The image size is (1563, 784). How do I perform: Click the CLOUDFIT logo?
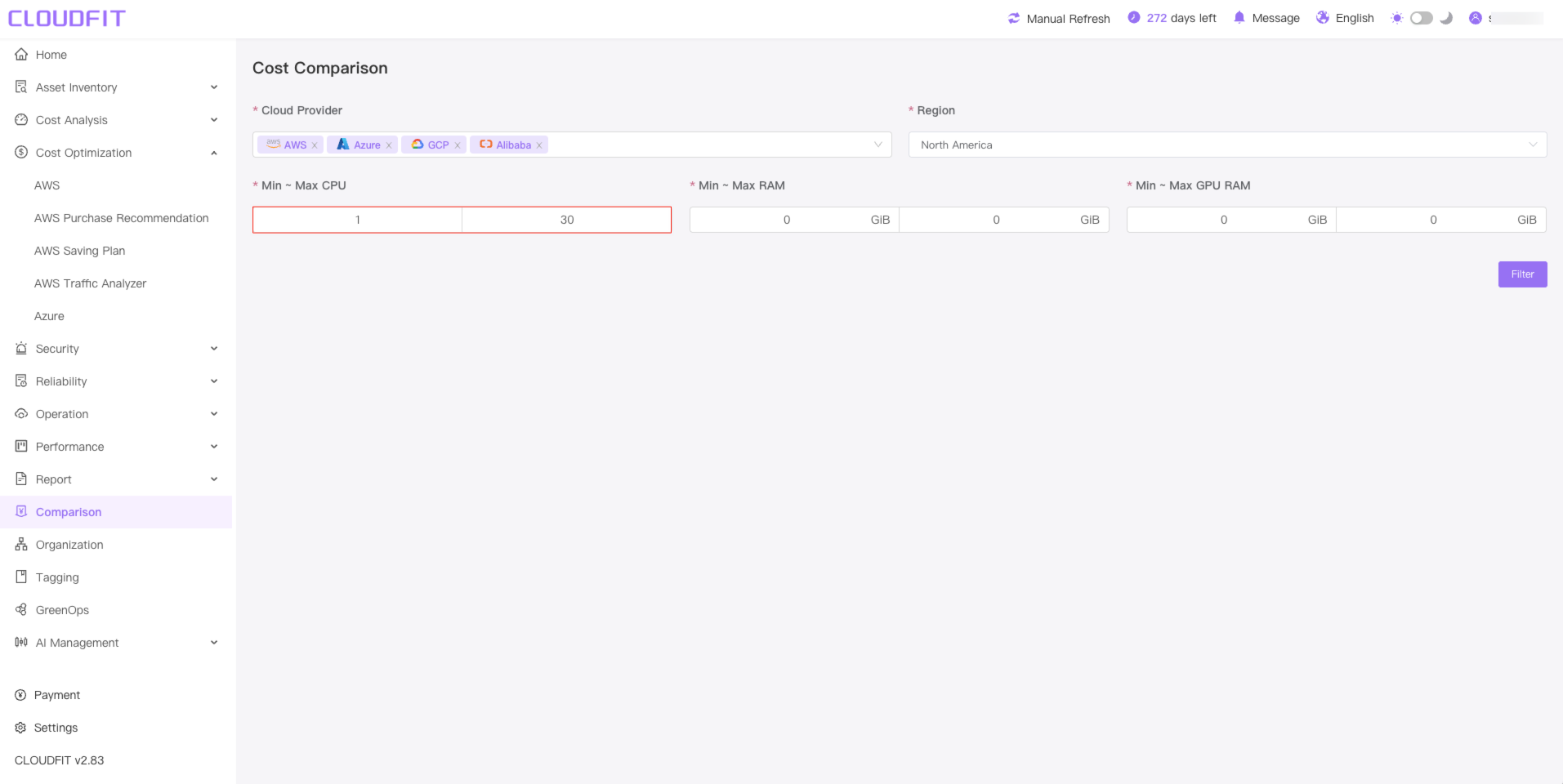[x=67, y=18]
